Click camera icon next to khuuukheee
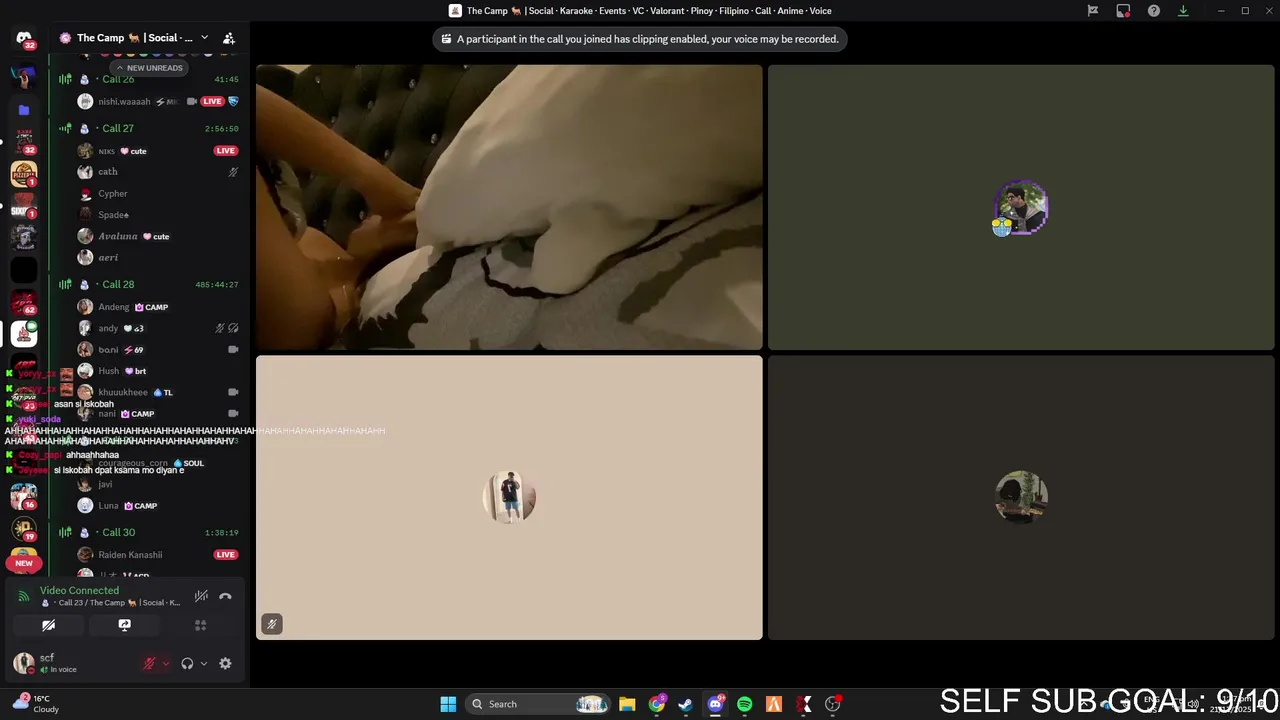Screen dimensions: 1280x720 point(233,392)
